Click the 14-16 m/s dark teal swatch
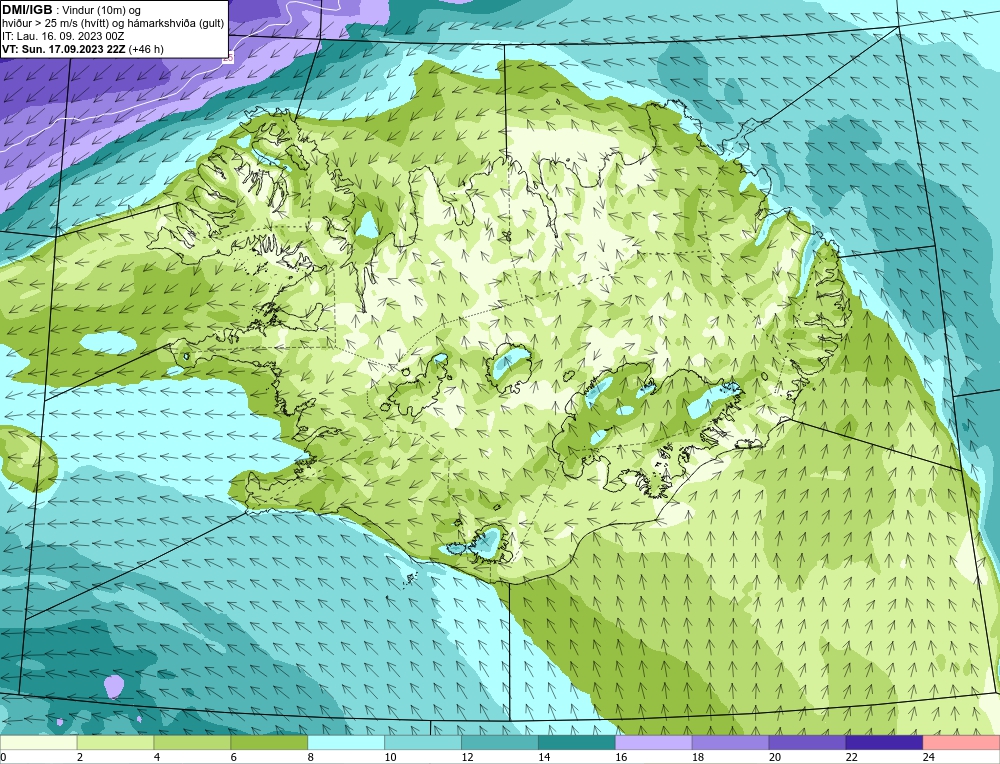 577,743
